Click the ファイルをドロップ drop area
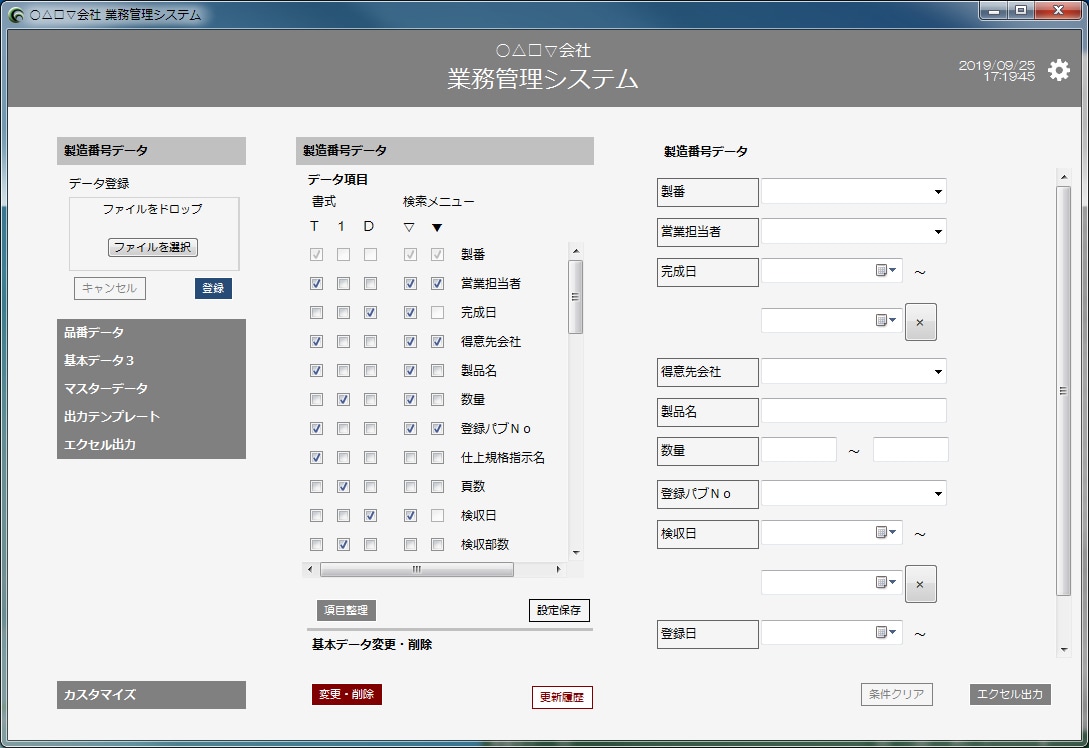1089x748 pixels. point(153,233)
